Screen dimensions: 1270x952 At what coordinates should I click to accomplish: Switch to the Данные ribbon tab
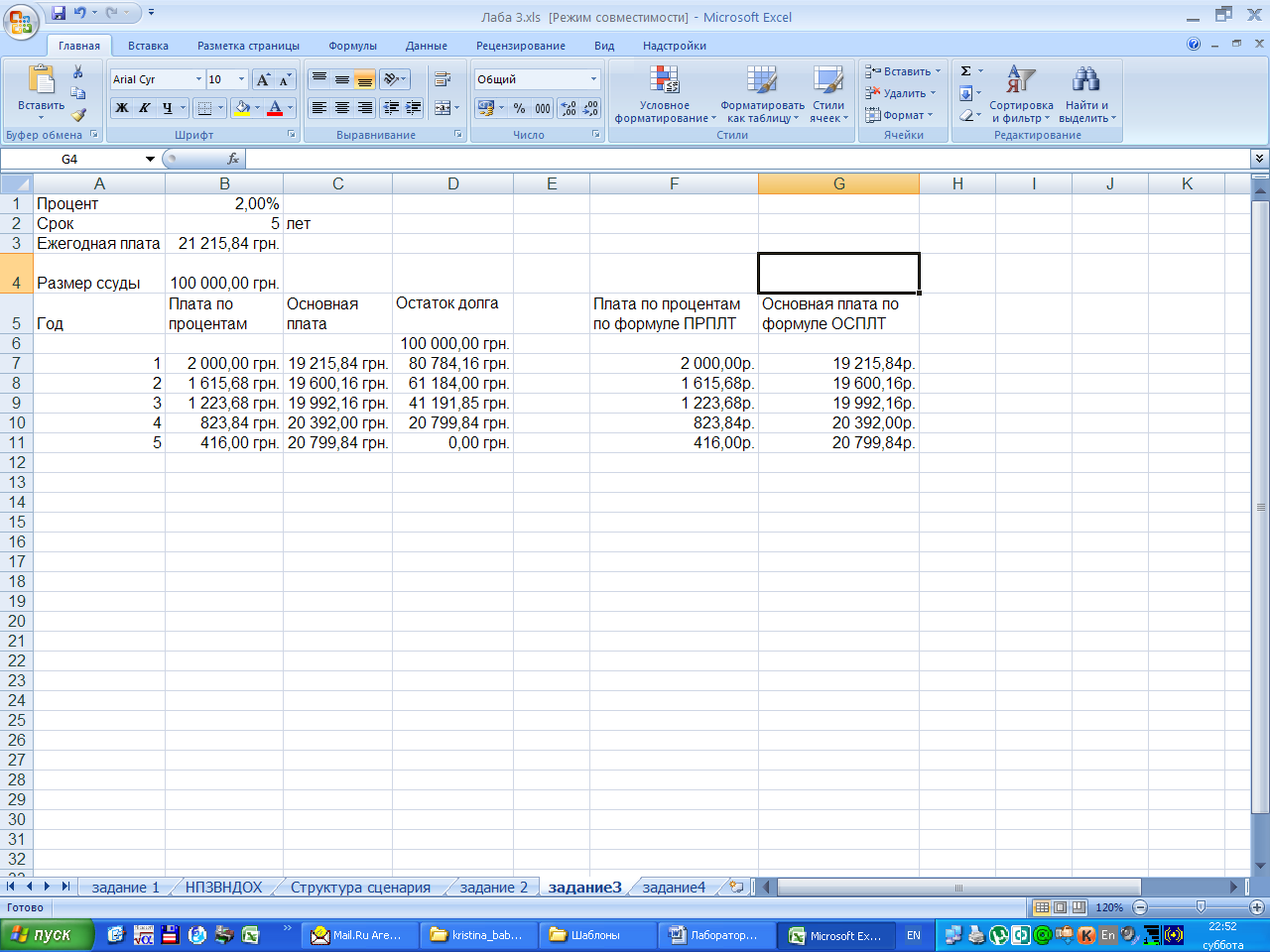click(426, 46)
